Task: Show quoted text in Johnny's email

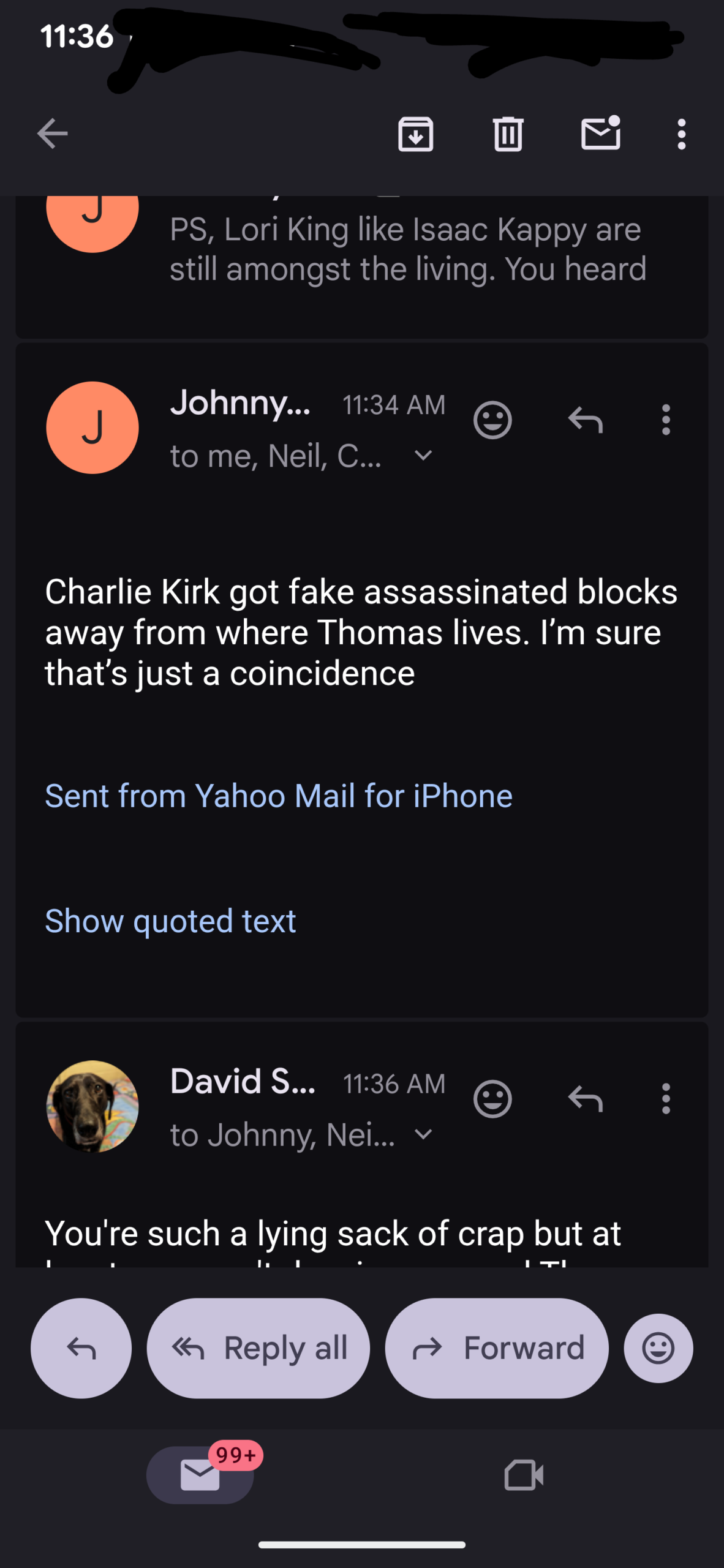Action: pos(171,921)
